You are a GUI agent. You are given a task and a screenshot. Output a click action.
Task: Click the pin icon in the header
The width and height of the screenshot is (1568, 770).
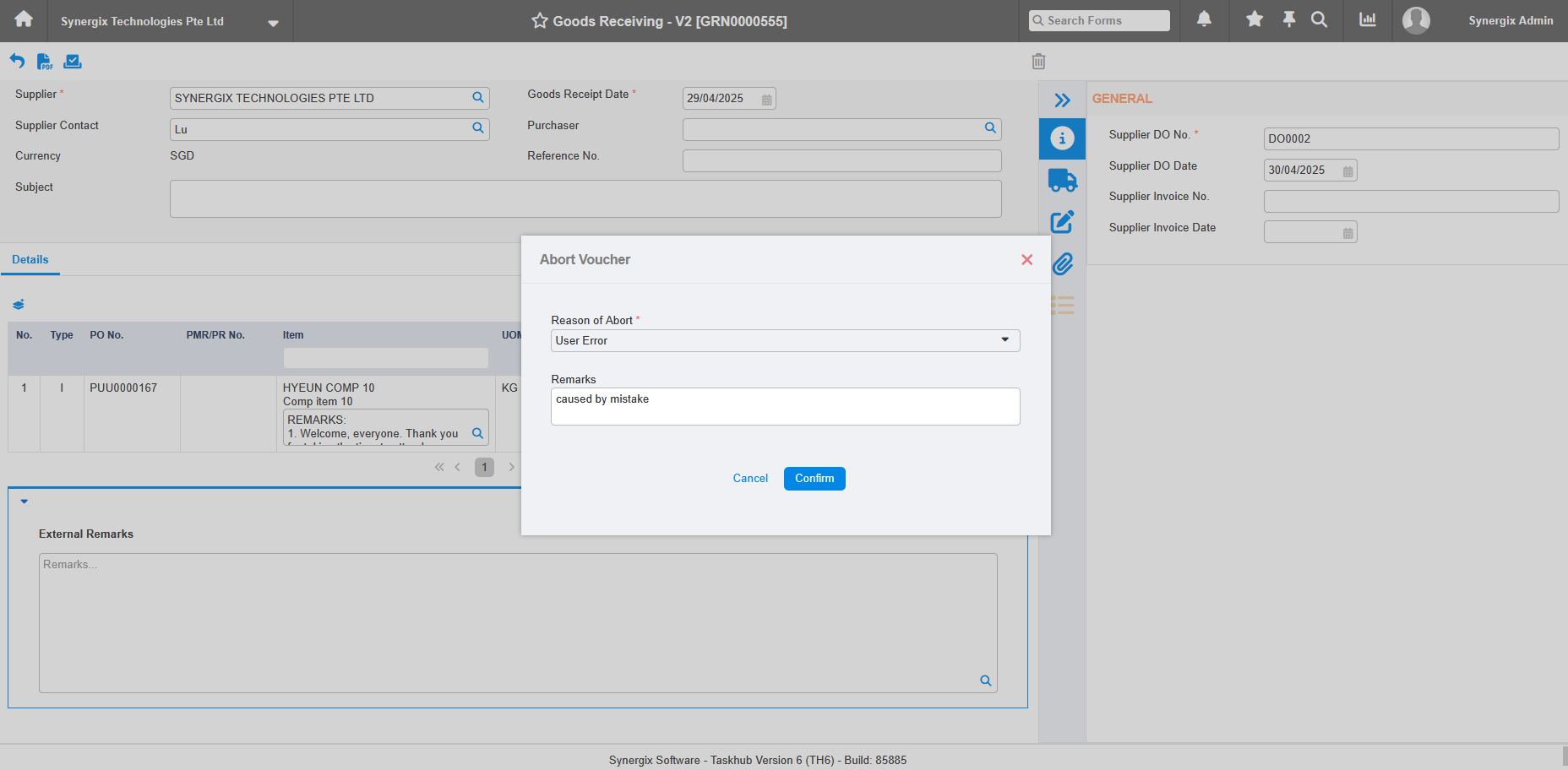(1288, 19)
